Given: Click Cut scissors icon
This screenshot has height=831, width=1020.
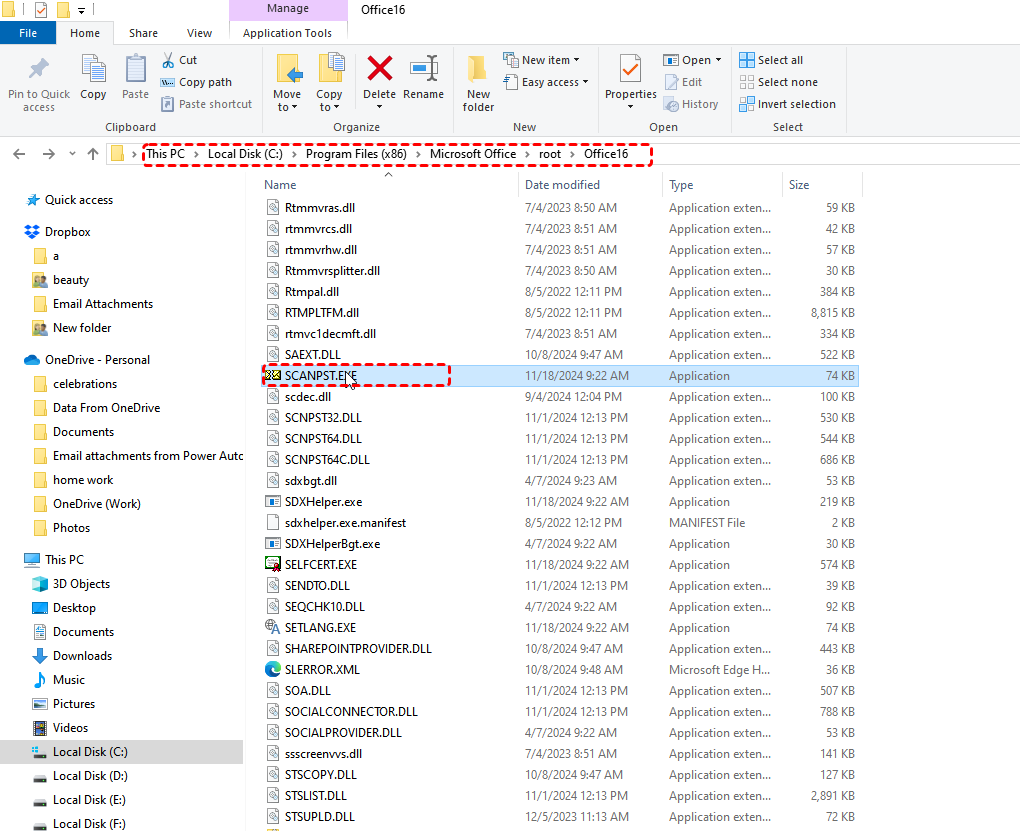Looking at the screenshot, I should tap(168, 60).
